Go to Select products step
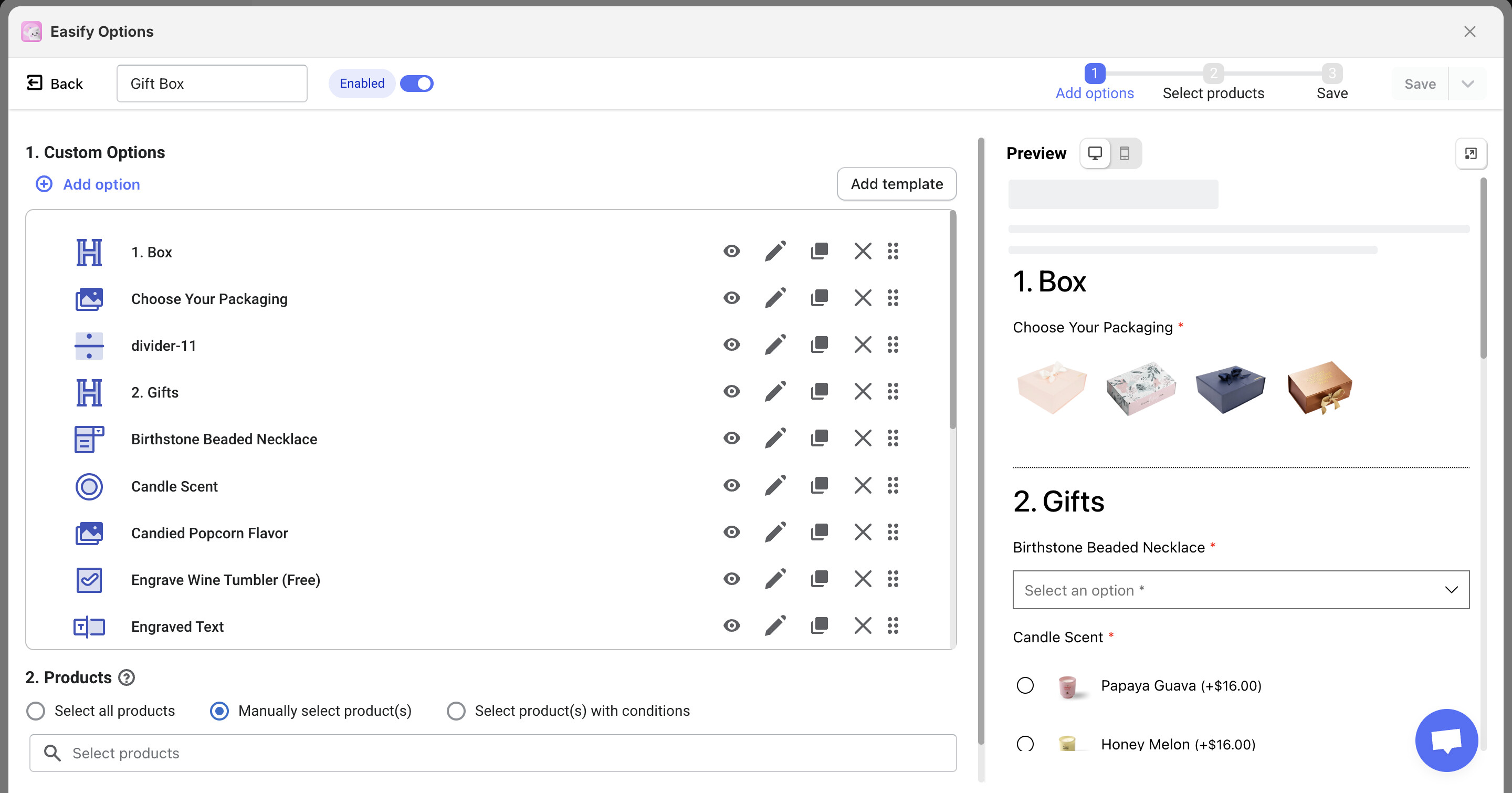Image resolution: width=1512 pixels, height=793 pixels. click(1213, 83)
